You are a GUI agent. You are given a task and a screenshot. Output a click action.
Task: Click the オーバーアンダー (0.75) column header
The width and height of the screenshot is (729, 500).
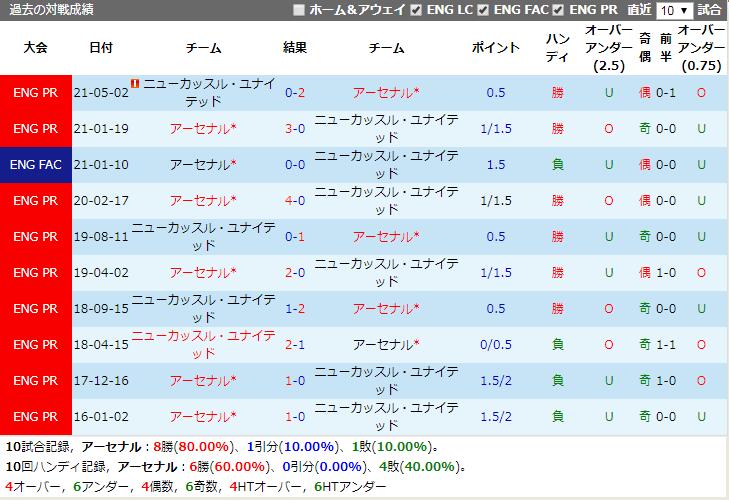pos(701,47)
